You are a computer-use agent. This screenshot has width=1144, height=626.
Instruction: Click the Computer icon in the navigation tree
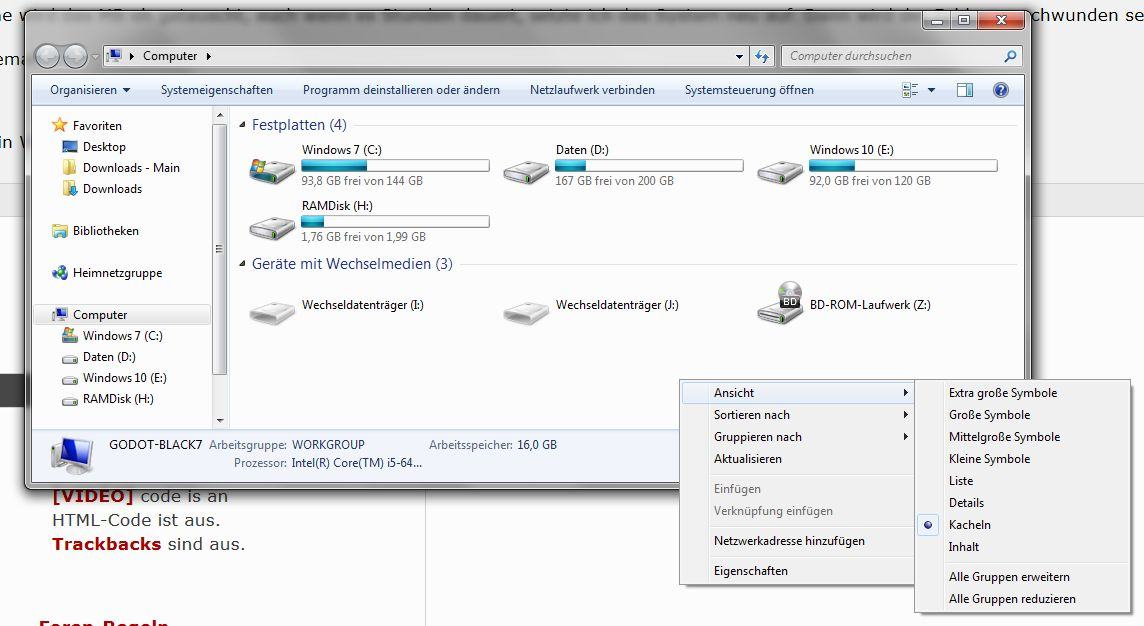[60, 314]
